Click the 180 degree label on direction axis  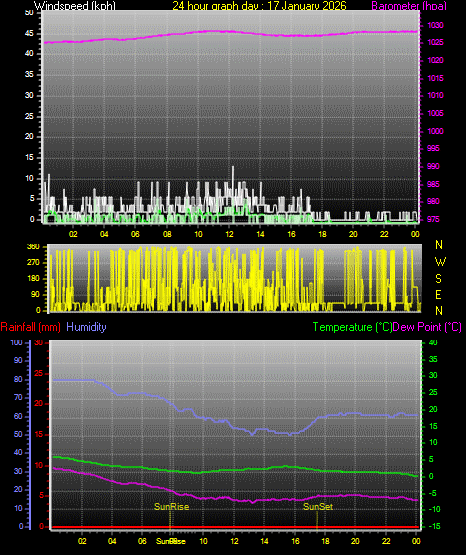(x=33, y=279)
